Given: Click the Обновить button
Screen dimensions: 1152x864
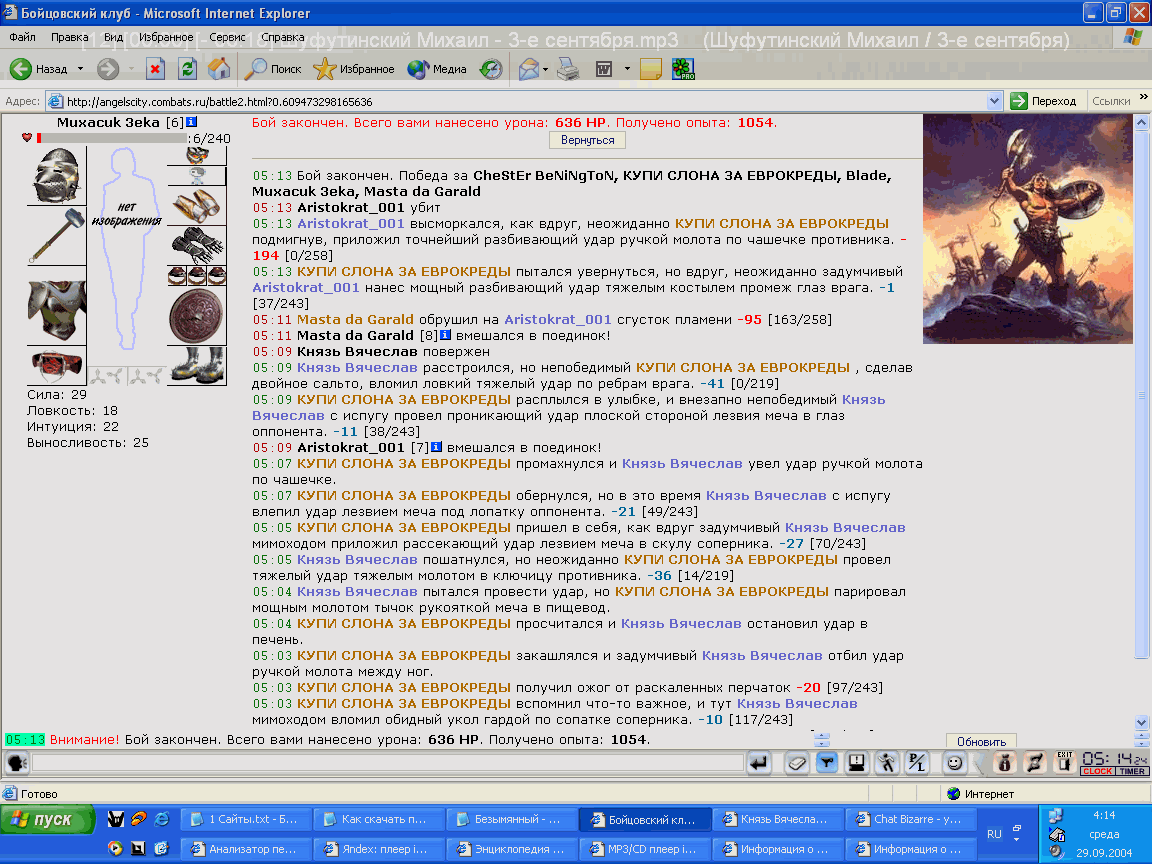Looking at the screenshot, I should pos(981,741).
